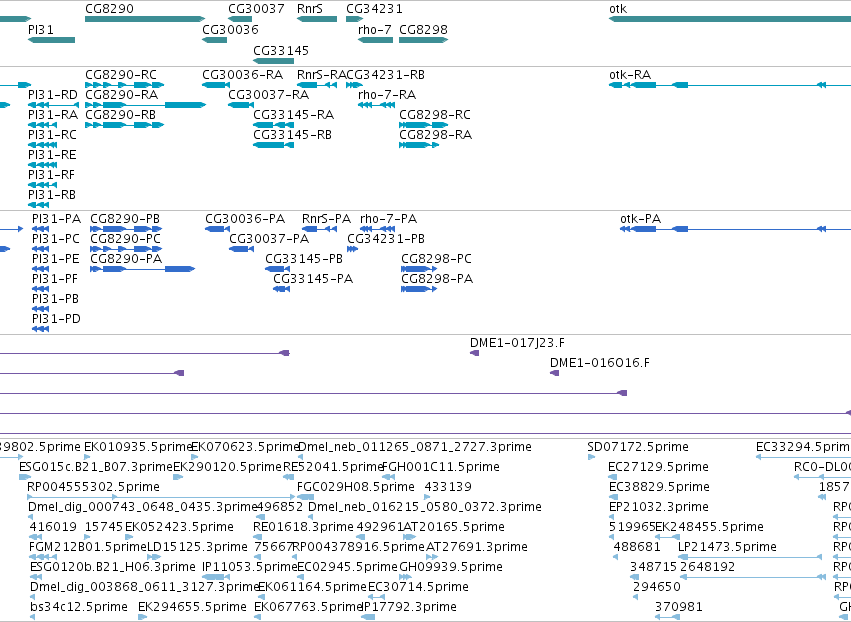Open EST AT20165.5prime
The height and width of the screenshot is (622, 851).
410,537
